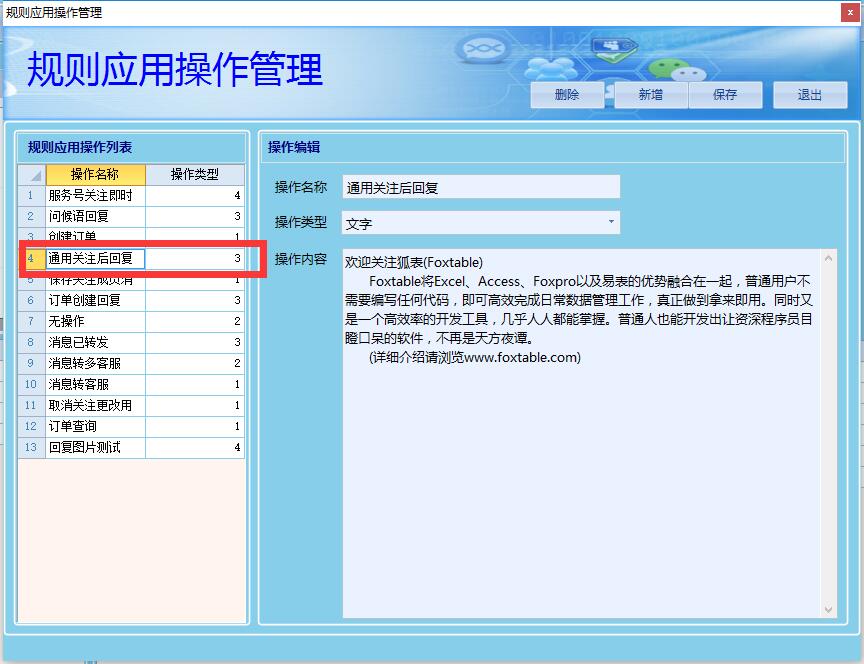Select the 消息已转发 operation
Image resolution: width=864 pixels, height=664 pixels.
[95, 342]
